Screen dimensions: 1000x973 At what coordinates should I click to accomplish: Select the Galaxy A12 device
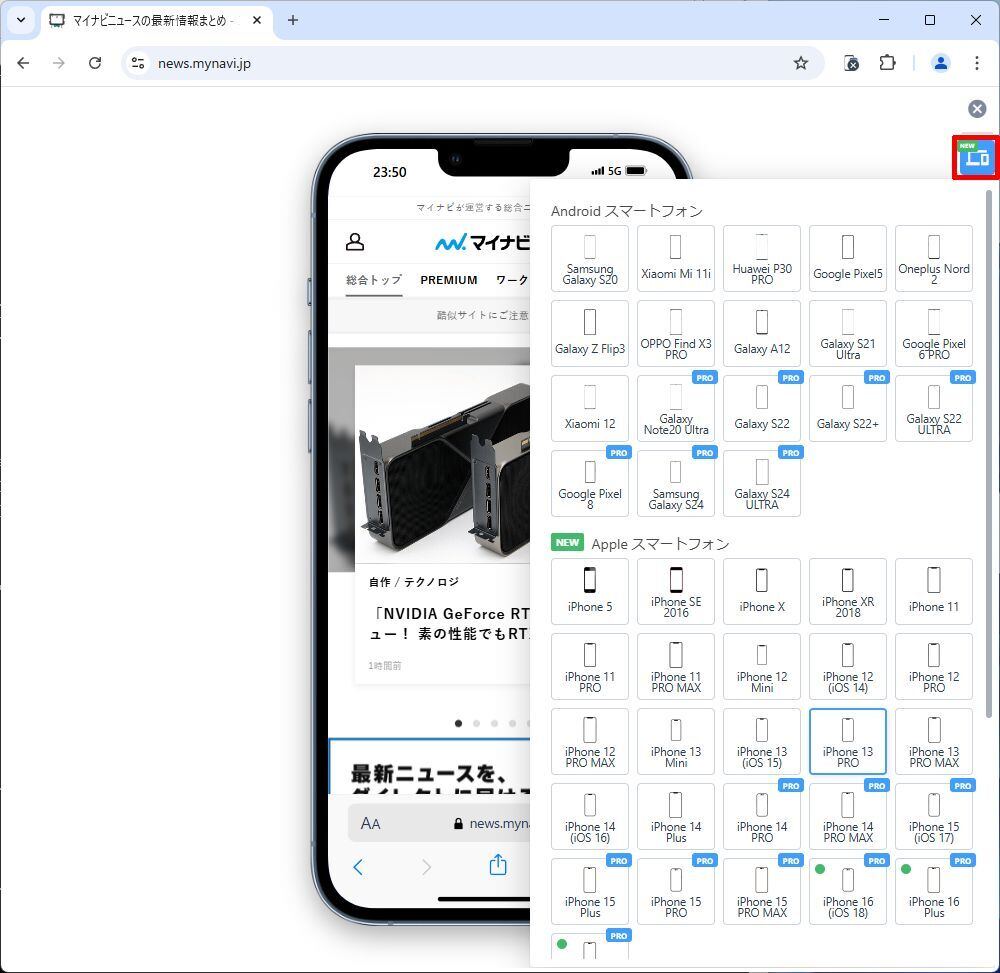(761, 333)
